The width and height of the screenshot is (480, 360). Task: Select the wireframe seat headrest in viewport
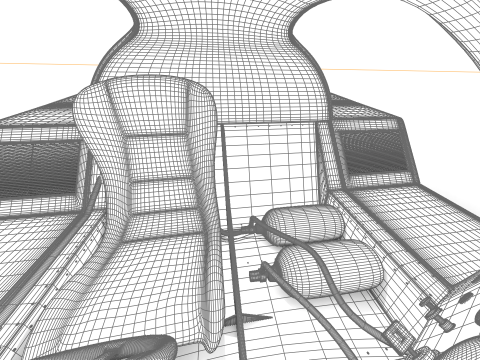click(148, 105)
